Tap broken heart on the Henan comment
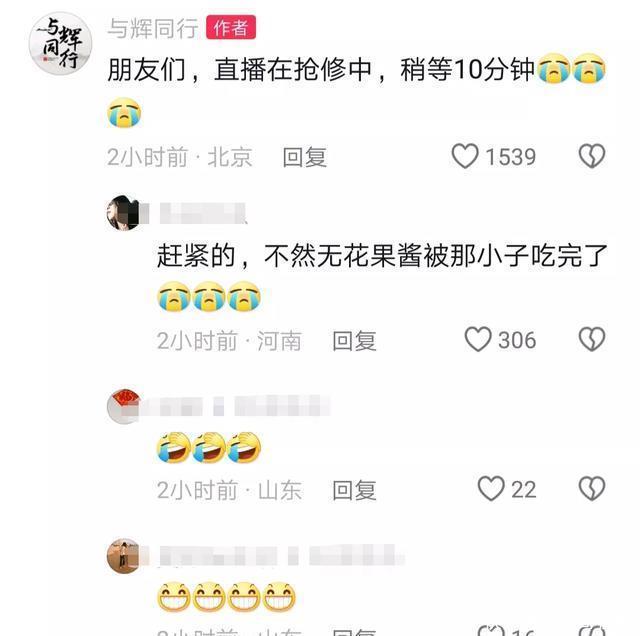This screenshot has height=636, width=640. pos(592,339)
